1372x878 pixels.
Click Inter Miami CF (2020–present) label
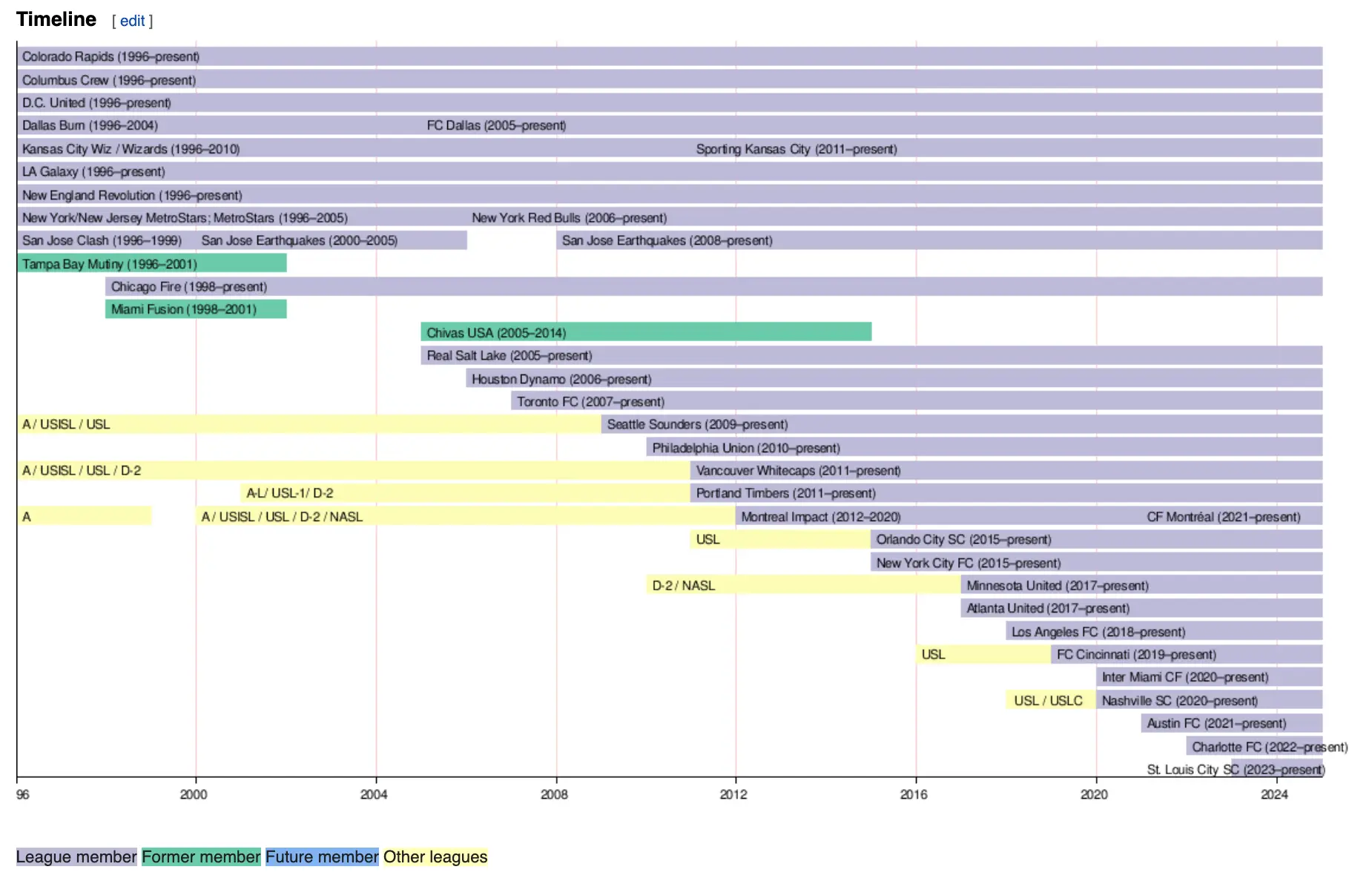[1185, 677]
